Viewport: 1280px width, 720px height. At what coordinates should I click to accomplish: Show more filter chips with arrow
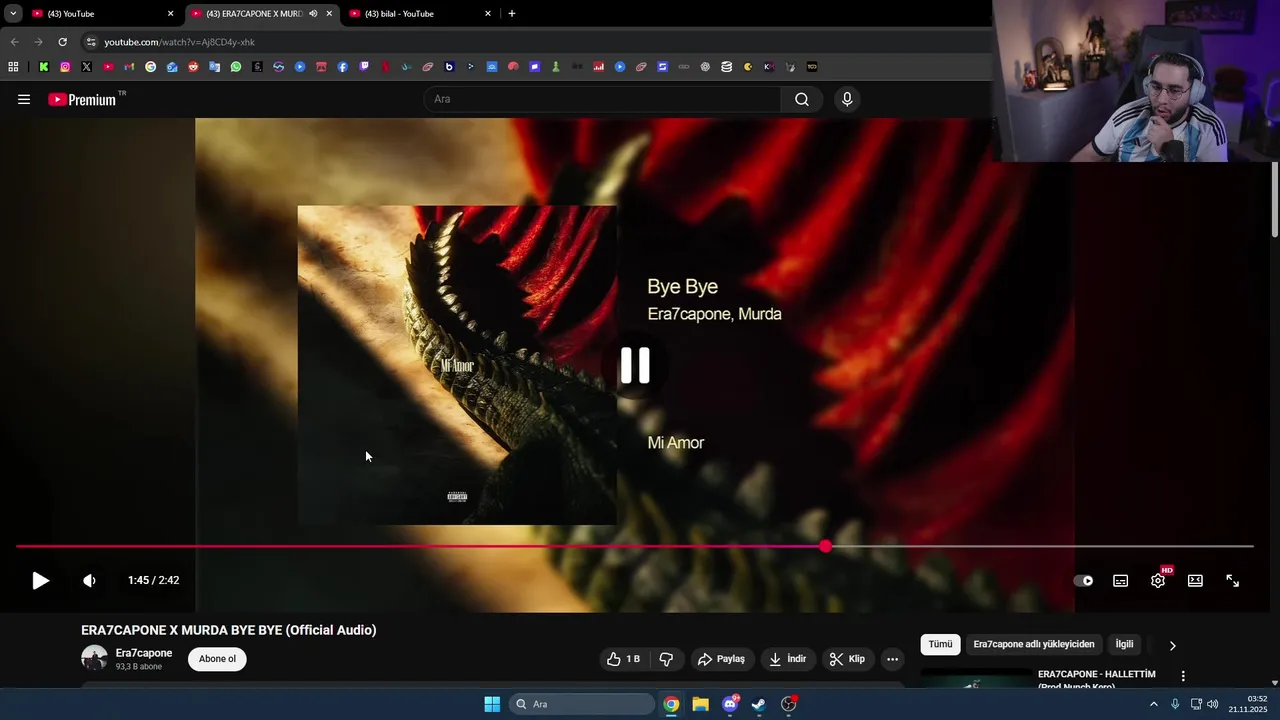coord(1173,645)
